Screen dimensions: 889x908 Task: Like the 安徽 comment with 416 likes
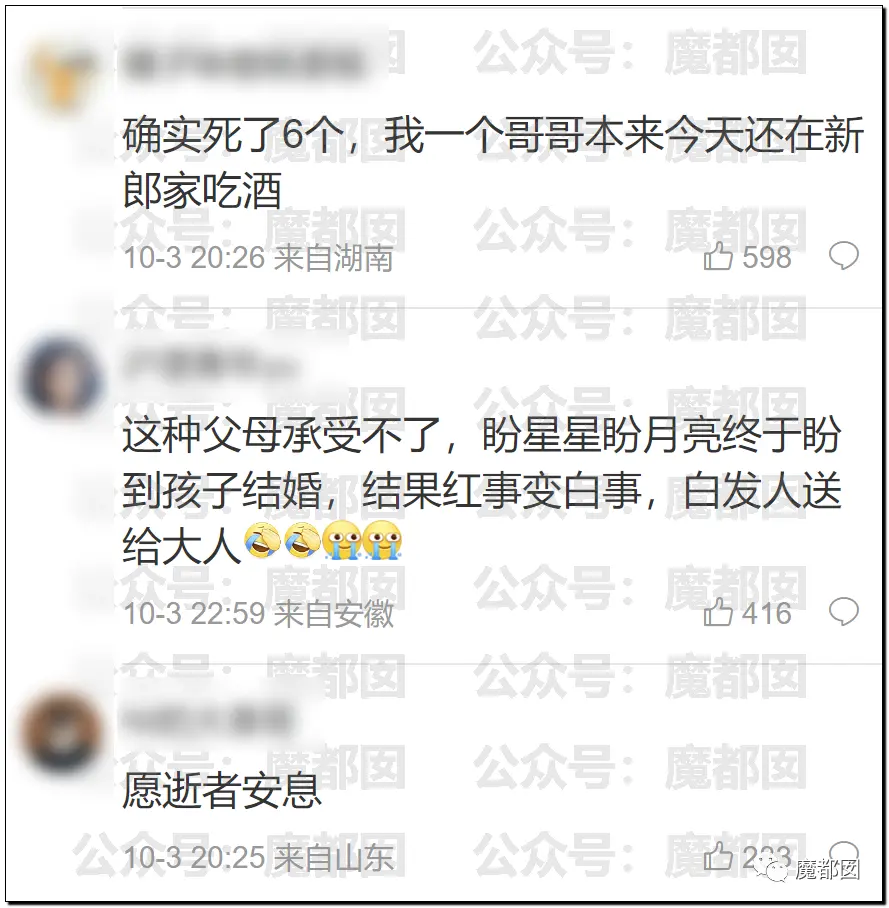point(718,612)
